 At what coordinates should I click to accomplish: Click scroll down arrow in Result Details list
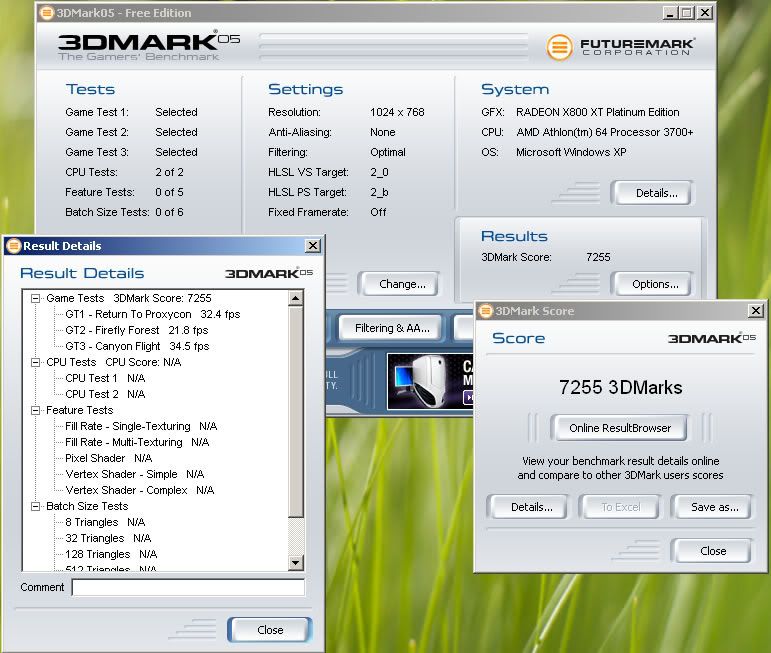296,563
